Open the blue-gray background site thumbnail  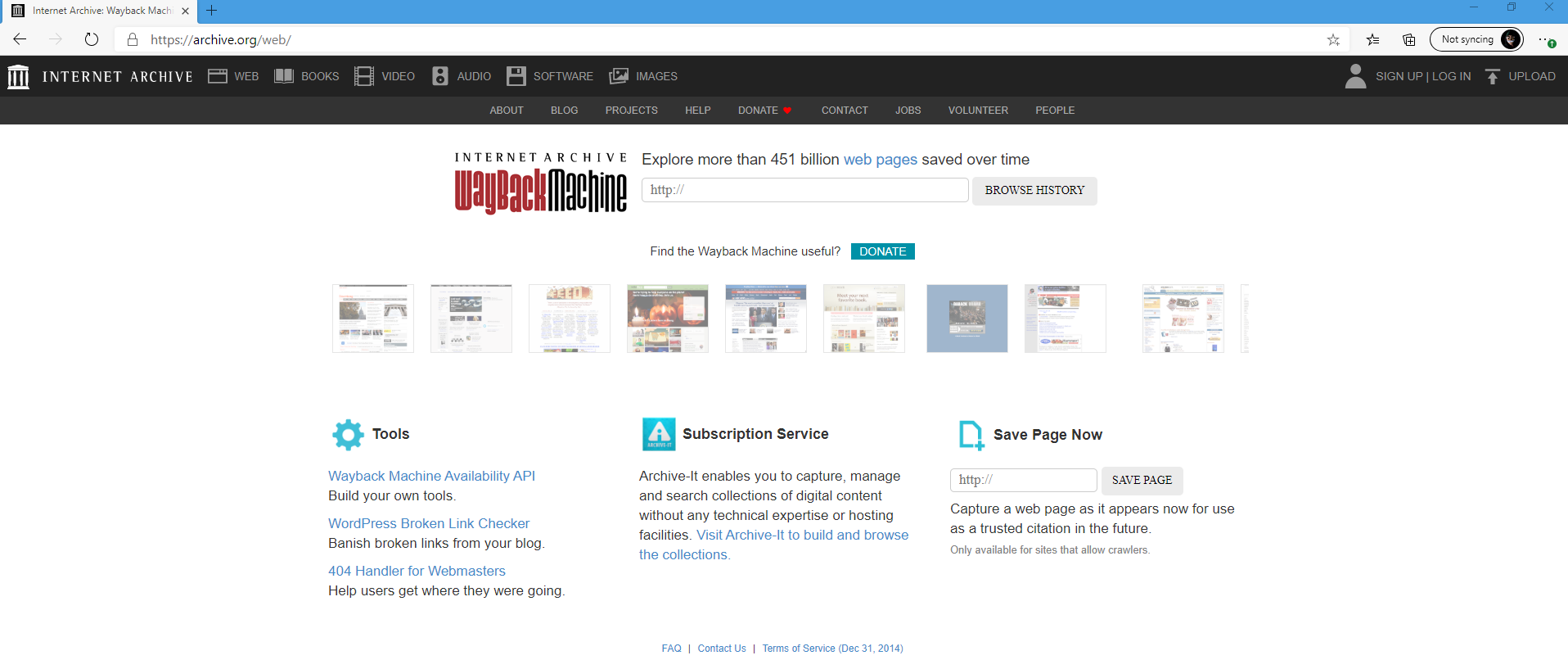coord(967,319)
